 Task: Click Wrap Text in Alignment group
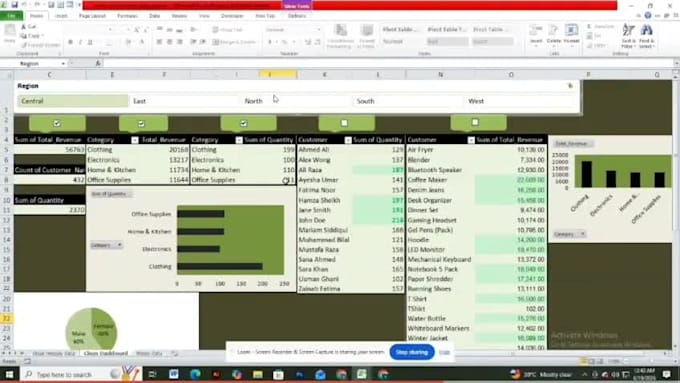(x=228, y=29)
